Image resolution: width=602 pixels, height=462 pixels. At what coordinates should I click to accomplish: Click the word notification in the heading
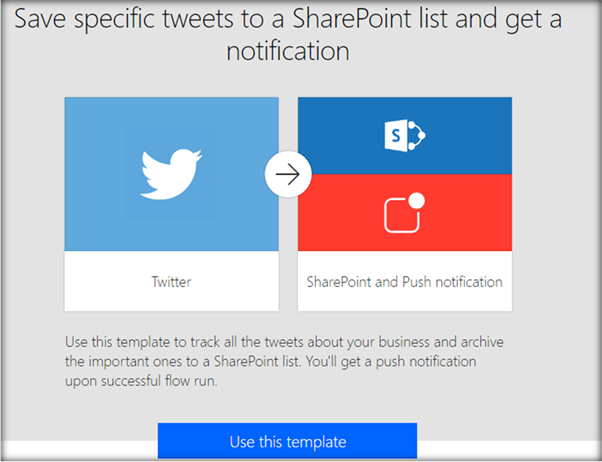288,51
